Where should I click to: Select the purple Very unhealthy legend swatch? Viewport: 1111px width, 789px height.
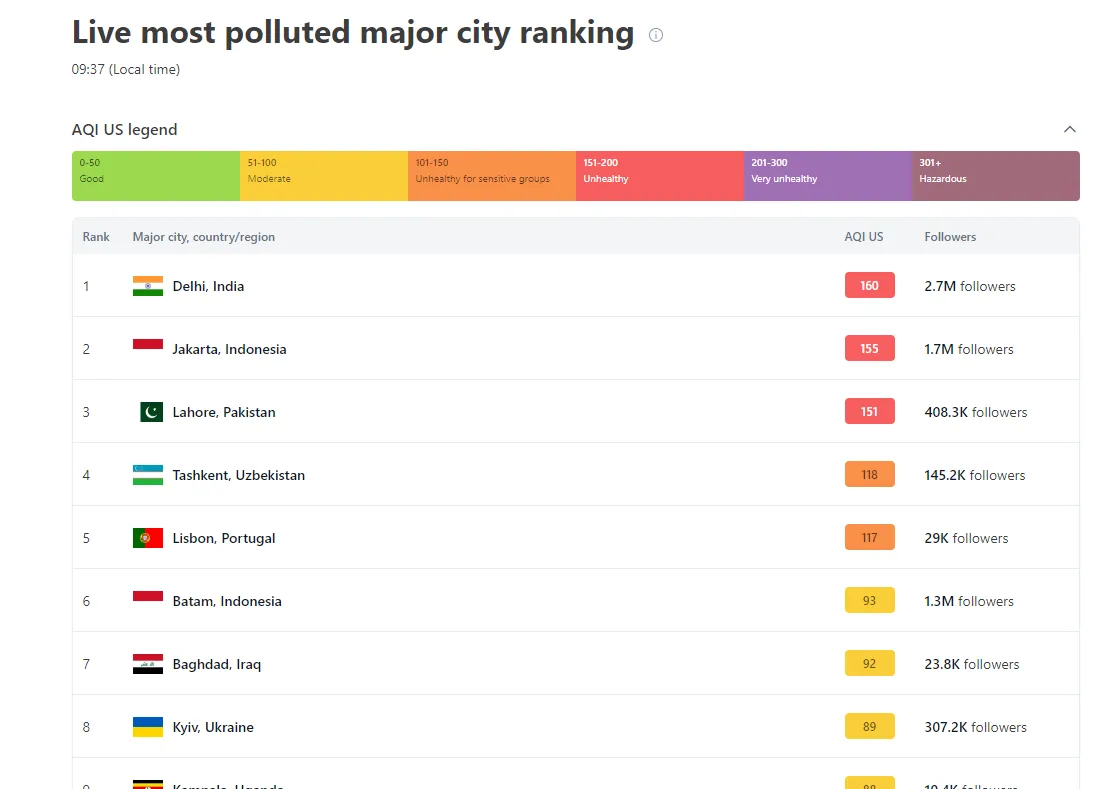coord(827,176)
